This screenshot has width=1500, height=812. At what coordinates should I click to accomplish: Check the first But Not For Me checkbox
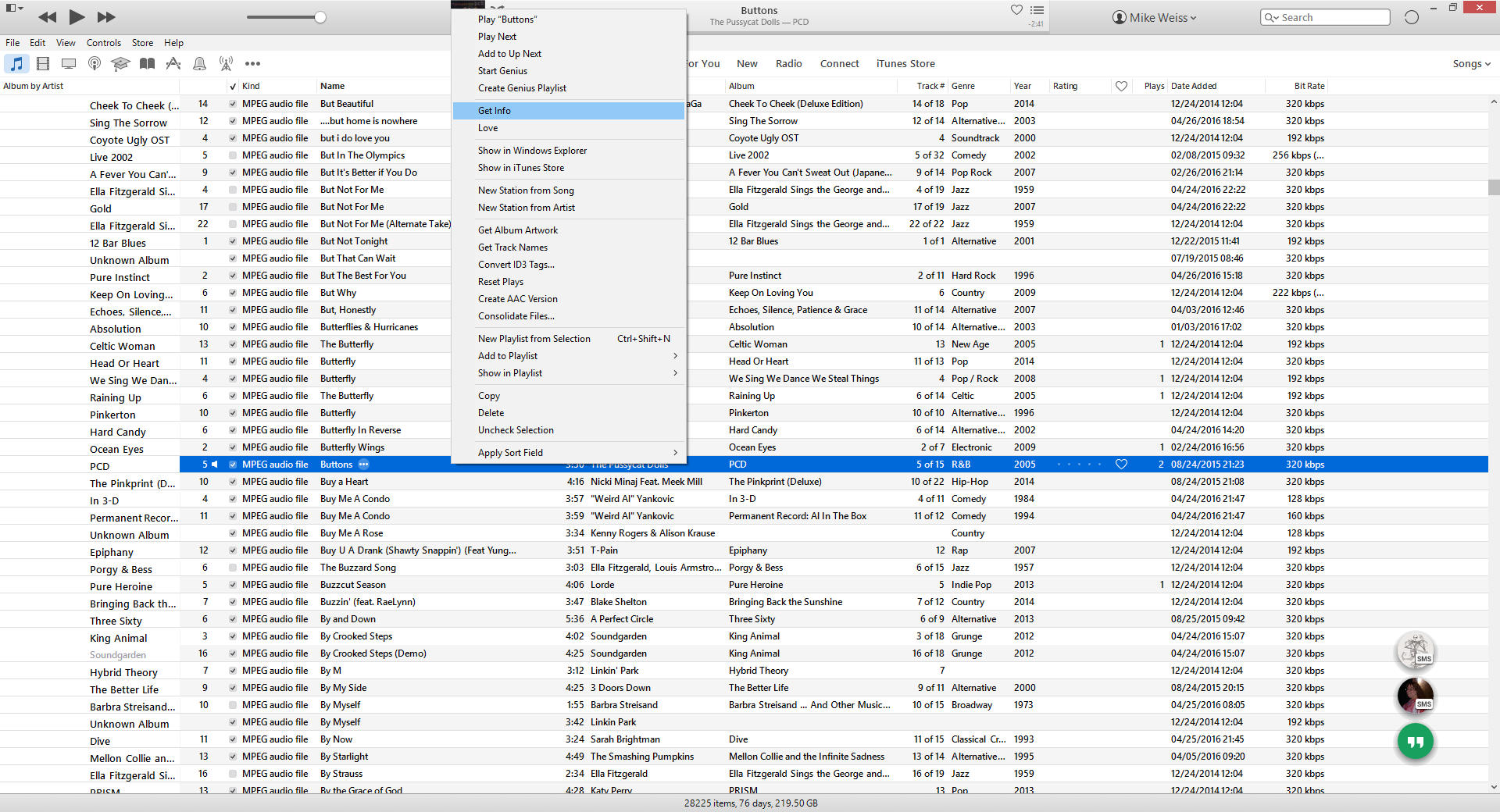[233, 190]
